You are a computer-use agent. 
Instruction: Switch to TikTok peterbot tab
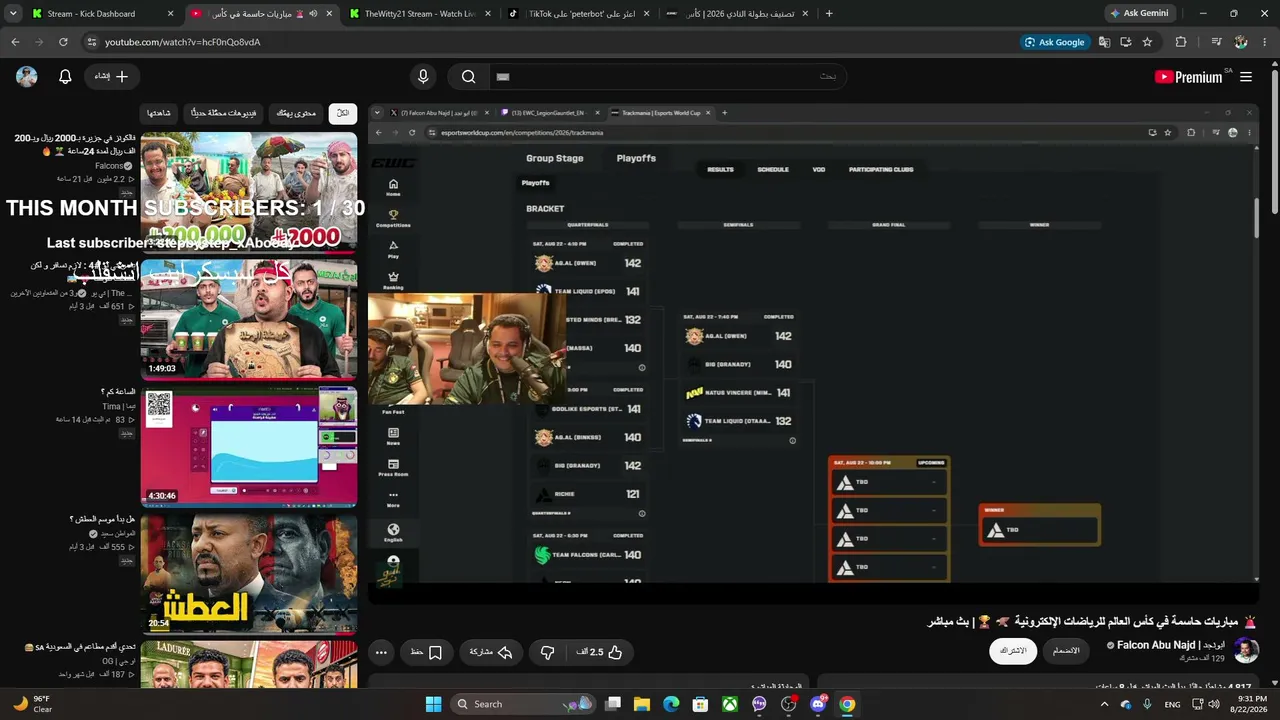click(x=578, y=14)
